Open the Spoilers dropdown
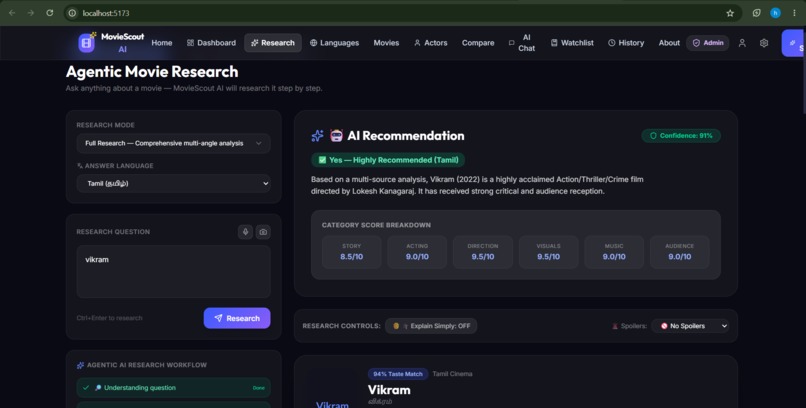The height and width of the screenshot is (408, 806). click(690, 326)
